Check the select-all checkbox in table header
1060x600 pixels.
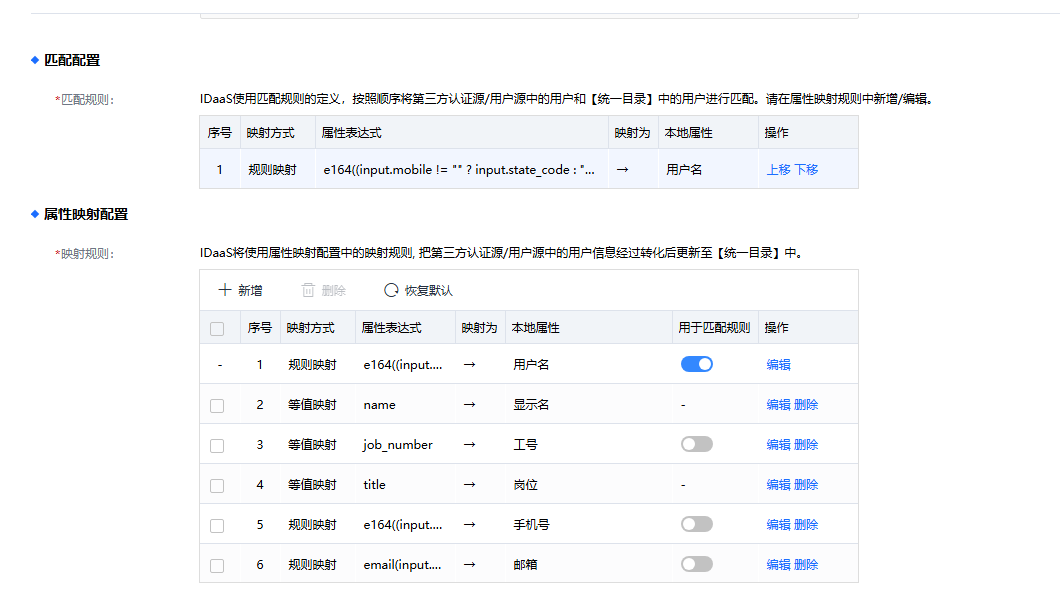(217, 328)
